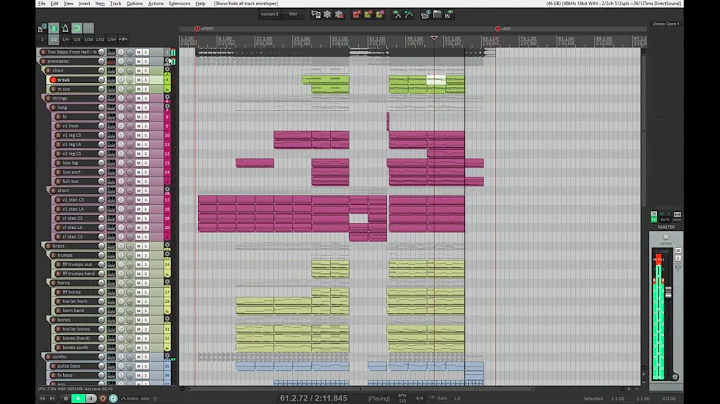Select the highlighted 1/2 grid division button
This screenshot has width=720, height=404.
(x=54, y=39)
